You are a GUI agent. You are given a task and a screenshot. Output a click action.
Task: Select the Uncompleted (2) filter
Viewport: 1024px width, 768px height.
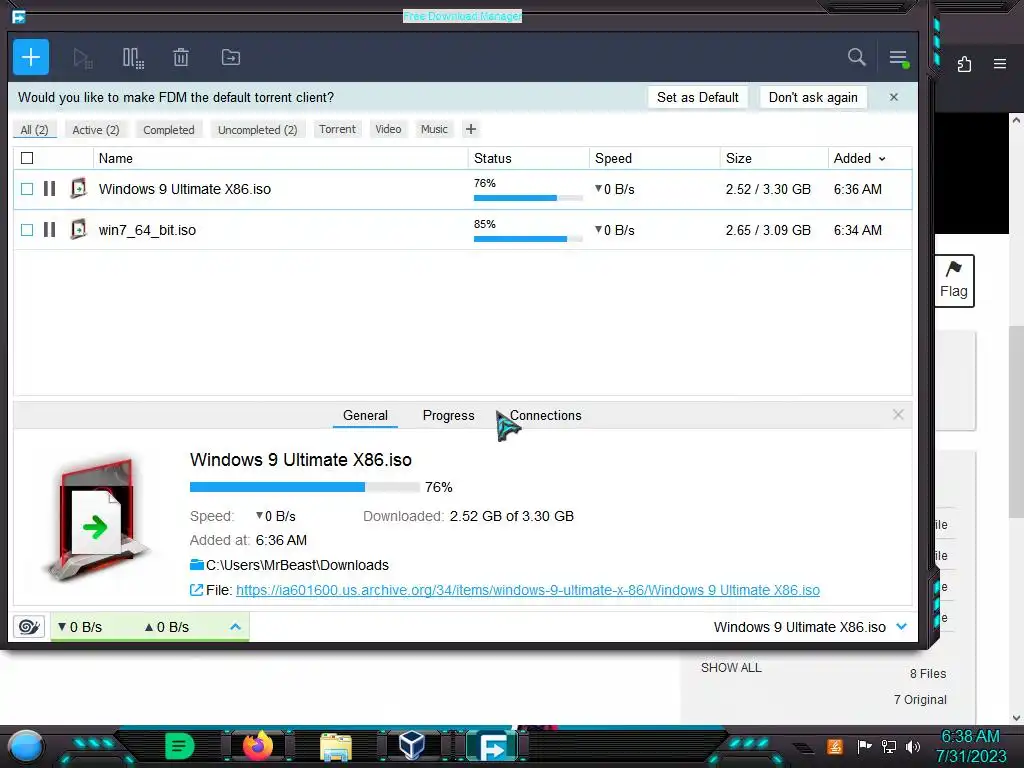click(257, 130)
